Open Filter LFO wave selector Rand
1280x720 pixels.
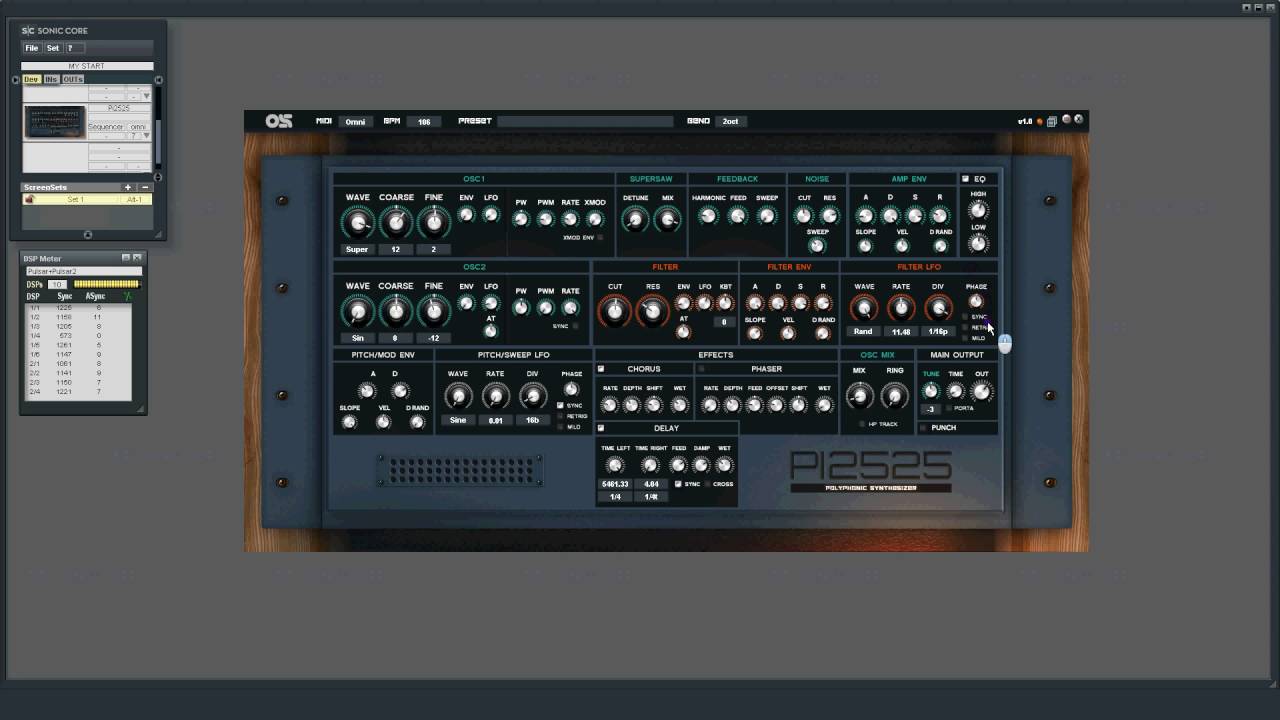[863, 331]
